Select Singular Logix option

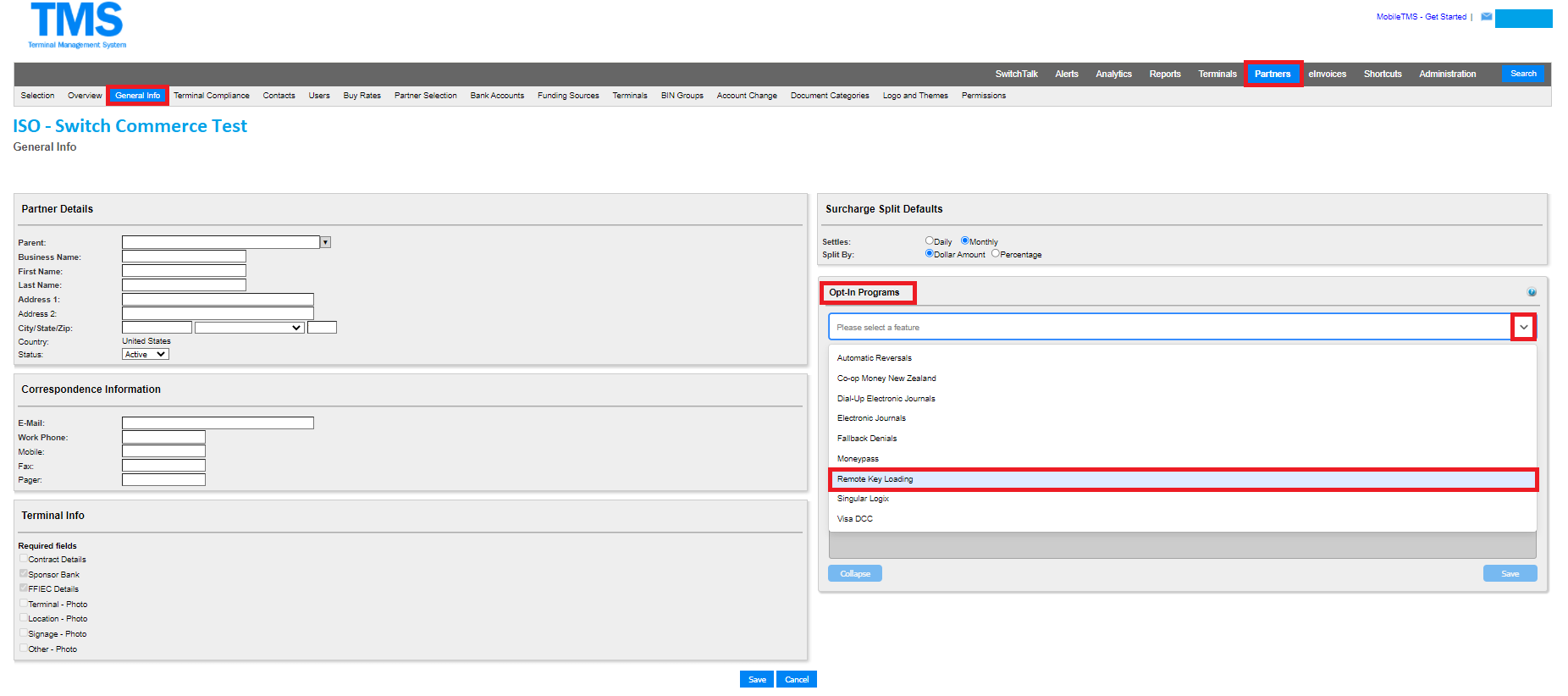coord(1183,499)
